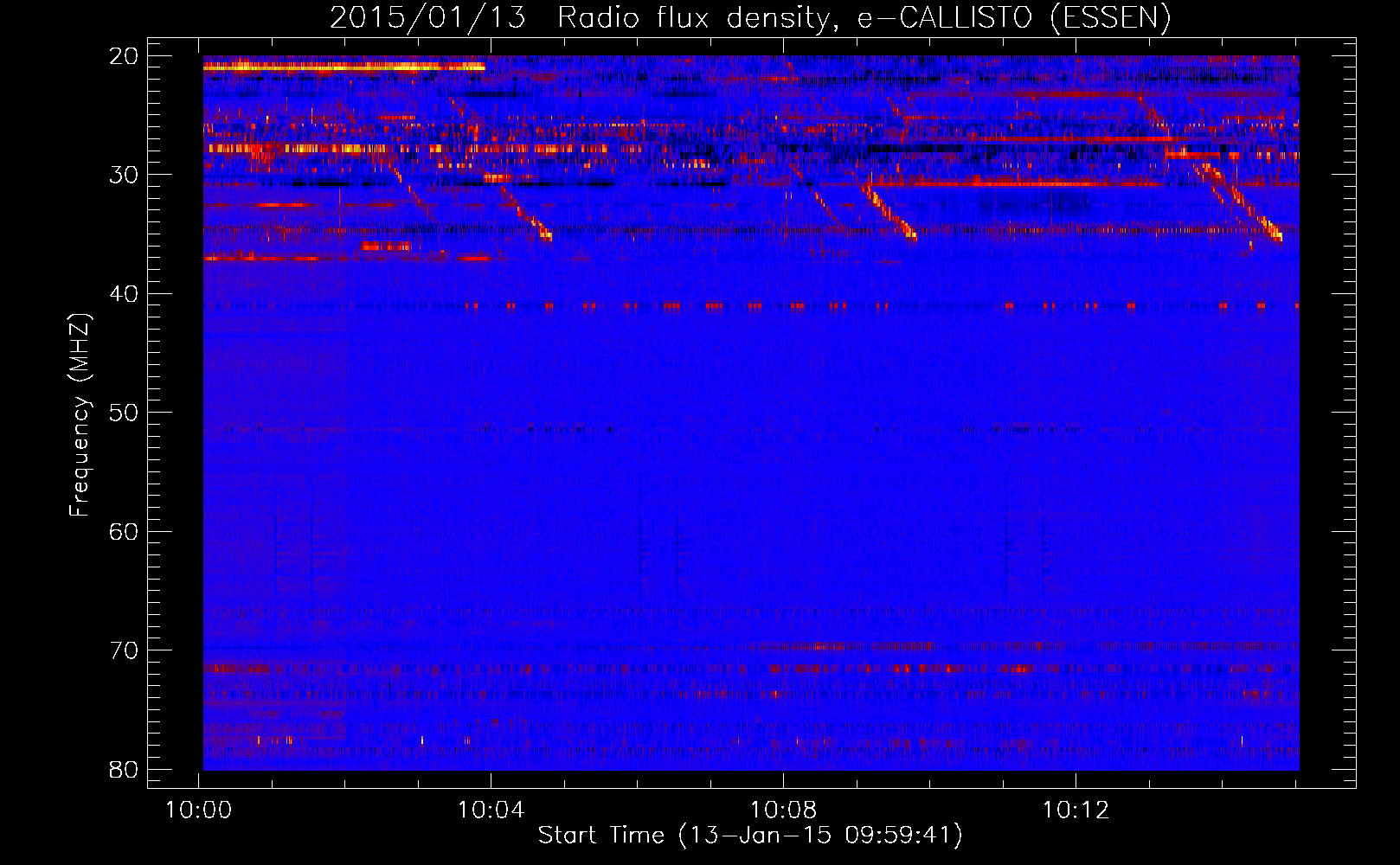Screen dimensions: 1400x865
Task: Click the 'Frequency (MHZ)' y-axis label
Action: [80, 415]
